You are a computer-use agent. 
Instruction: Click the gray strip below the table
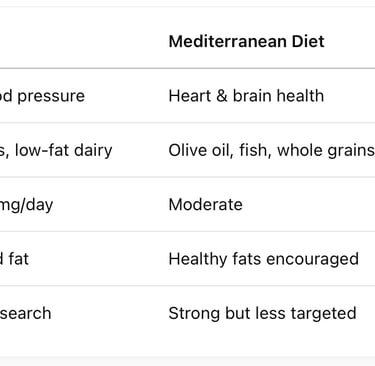tap(187, 361)
